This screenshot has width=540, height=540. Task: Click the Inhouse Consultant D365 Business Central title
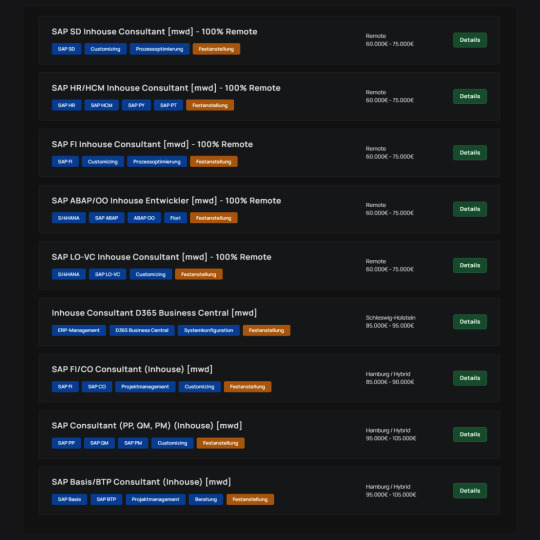coord(154,313)
